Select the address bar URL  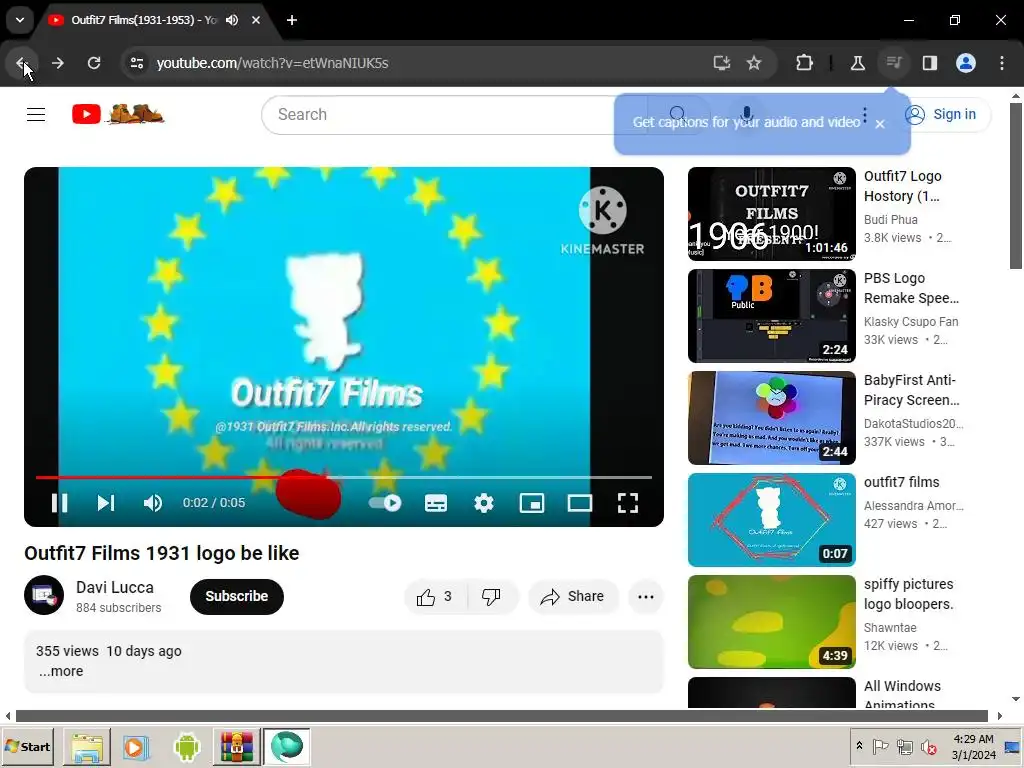click(x=272, y=63)
